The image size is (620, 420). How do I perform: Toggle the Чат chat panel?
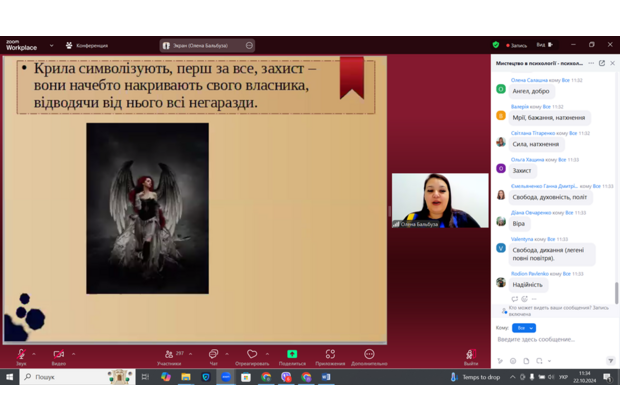tap(213, 355)
